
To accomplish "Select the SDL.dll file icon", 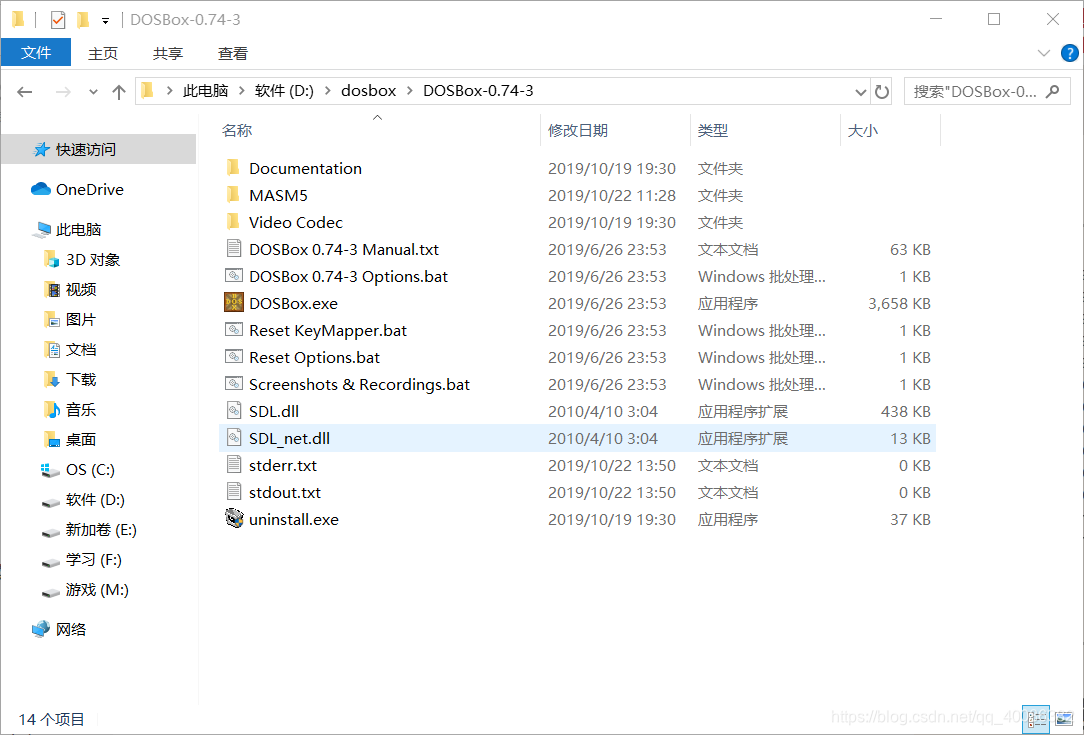I will point(234,411).
